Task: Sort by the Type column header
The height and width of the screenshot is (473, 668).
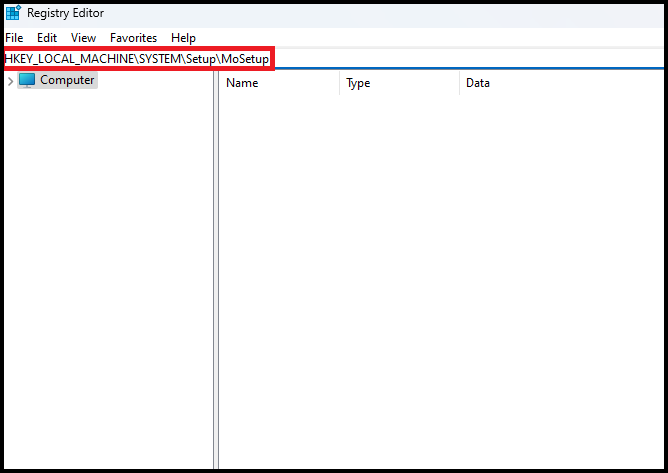Action: [400, 83]
